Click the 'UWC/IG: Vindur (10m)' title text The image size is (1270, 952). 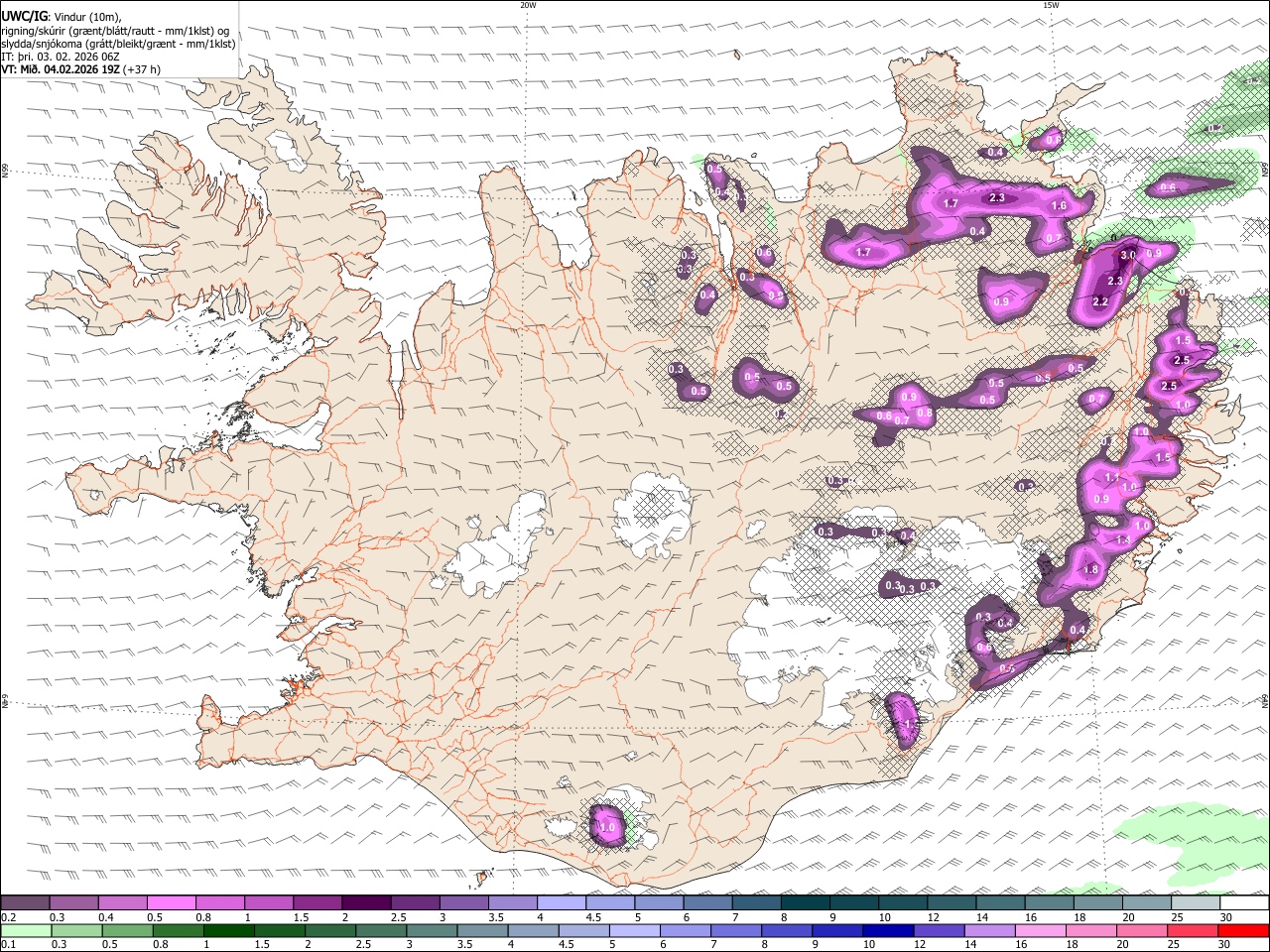coord(61,16)
